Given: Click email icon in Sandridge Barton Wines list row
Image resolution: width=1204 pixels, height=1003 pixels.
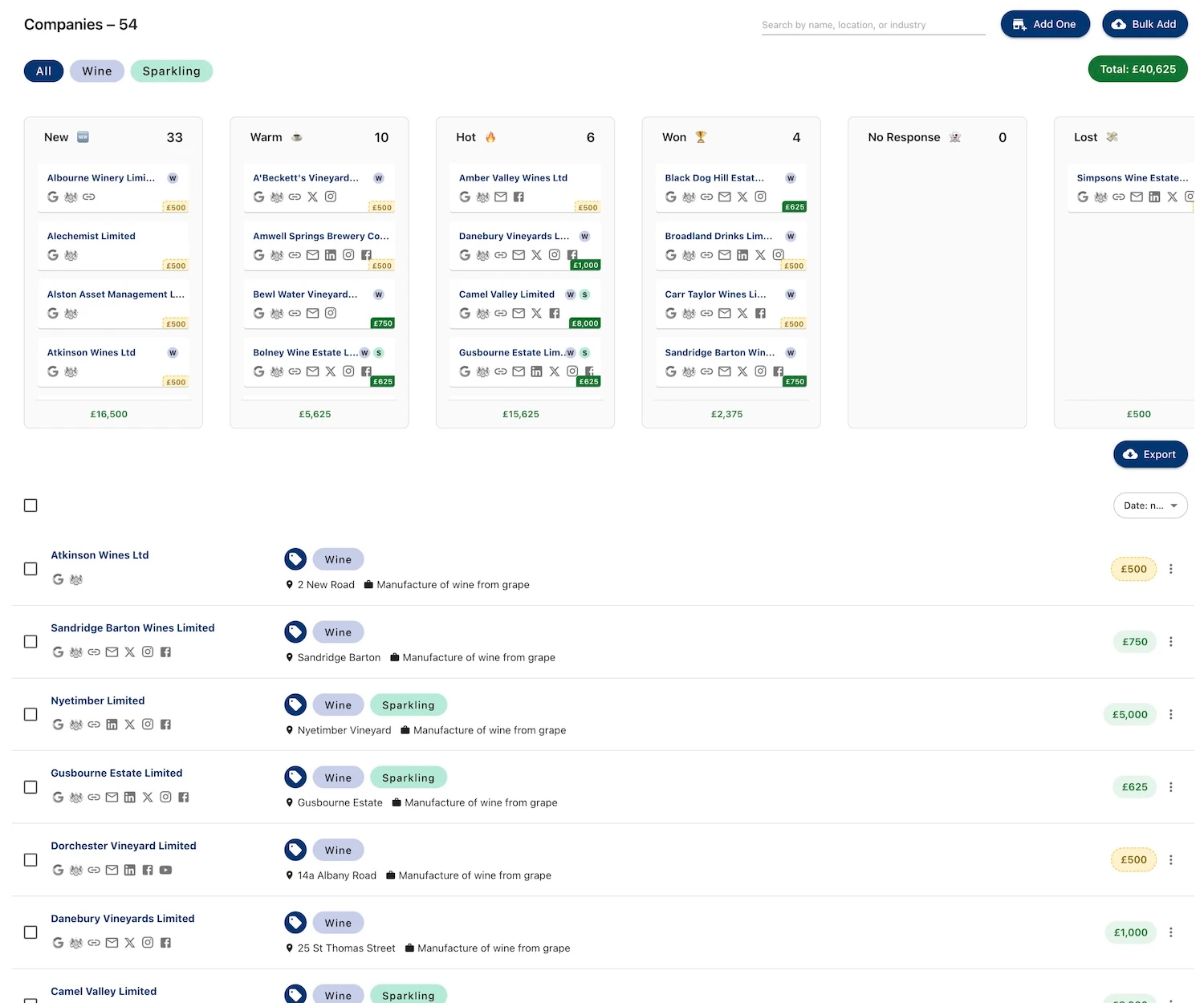Looking at the screenshot, I should tap(112, 652).
